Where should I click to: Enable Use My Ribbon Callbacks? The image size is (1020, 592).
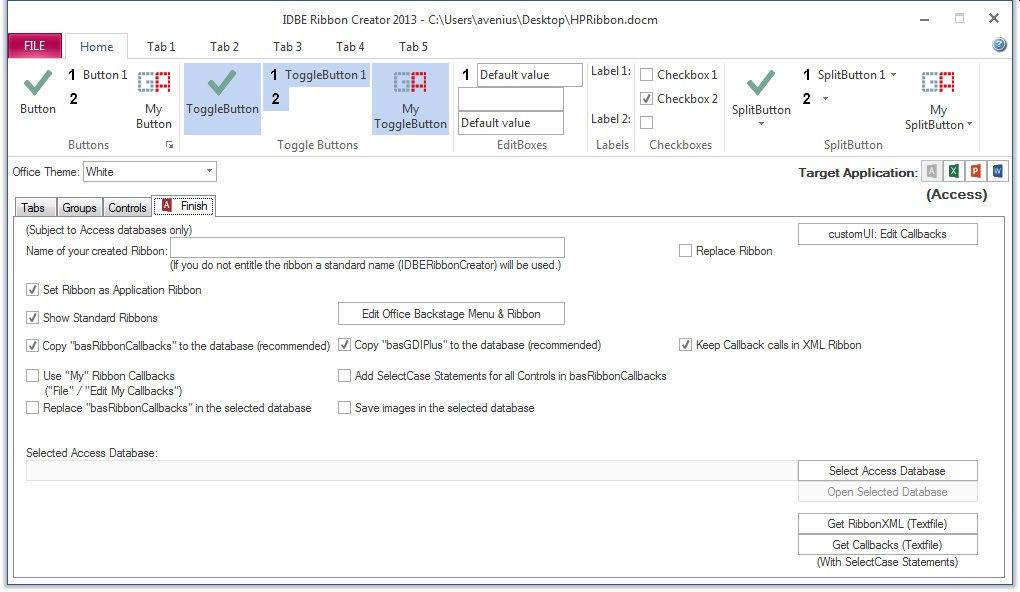coord(32,376)
